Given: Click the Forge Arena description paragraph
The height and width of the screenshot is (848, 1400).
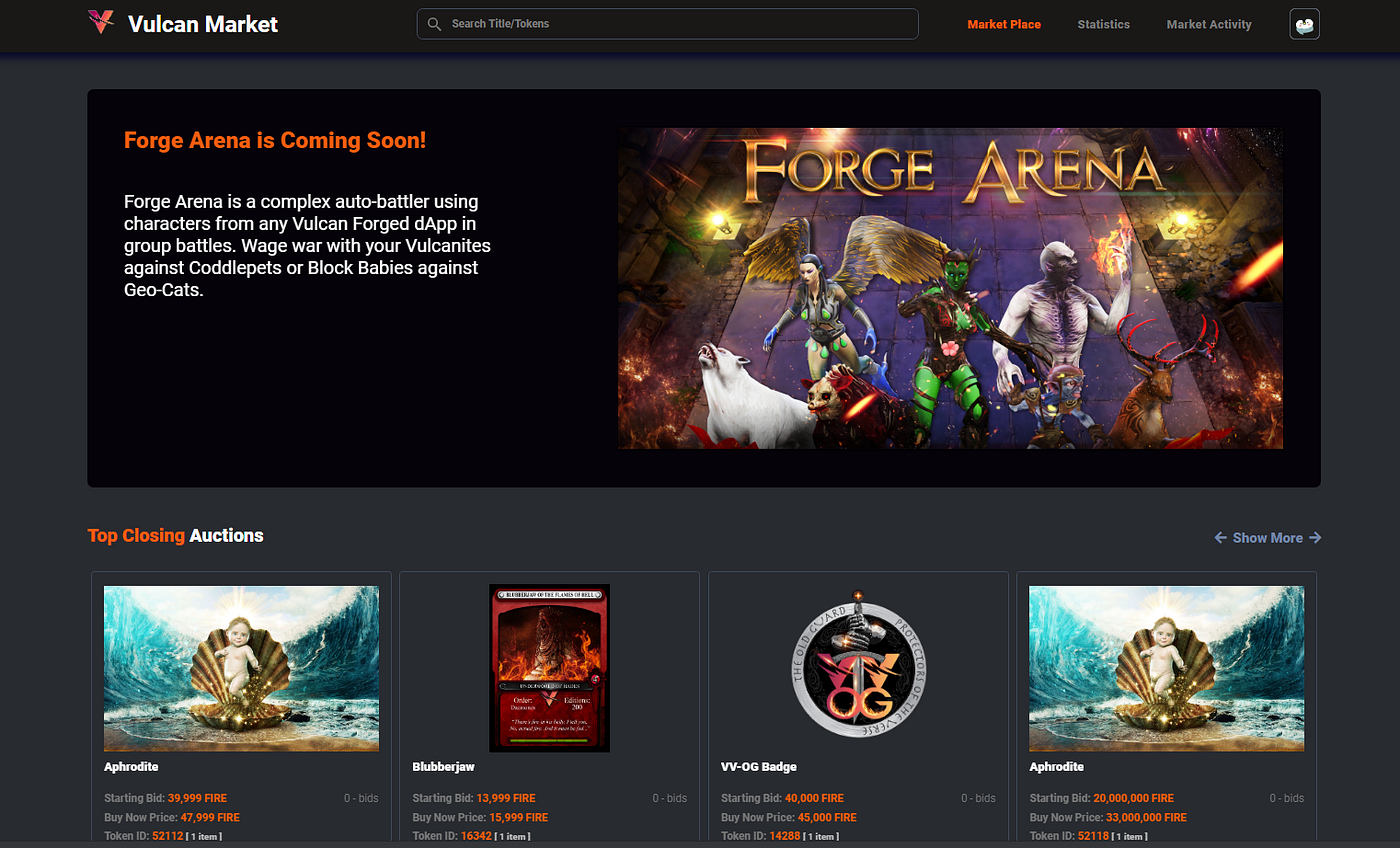Looking at the screenshot, I should 308,246.
